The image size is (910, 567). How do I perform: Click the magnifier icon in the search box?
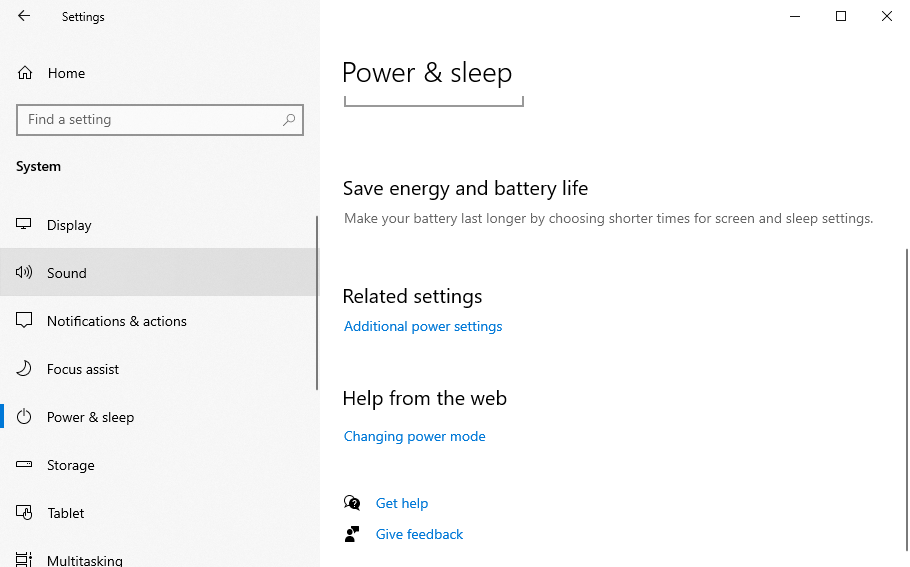click(x=289, y=120)
